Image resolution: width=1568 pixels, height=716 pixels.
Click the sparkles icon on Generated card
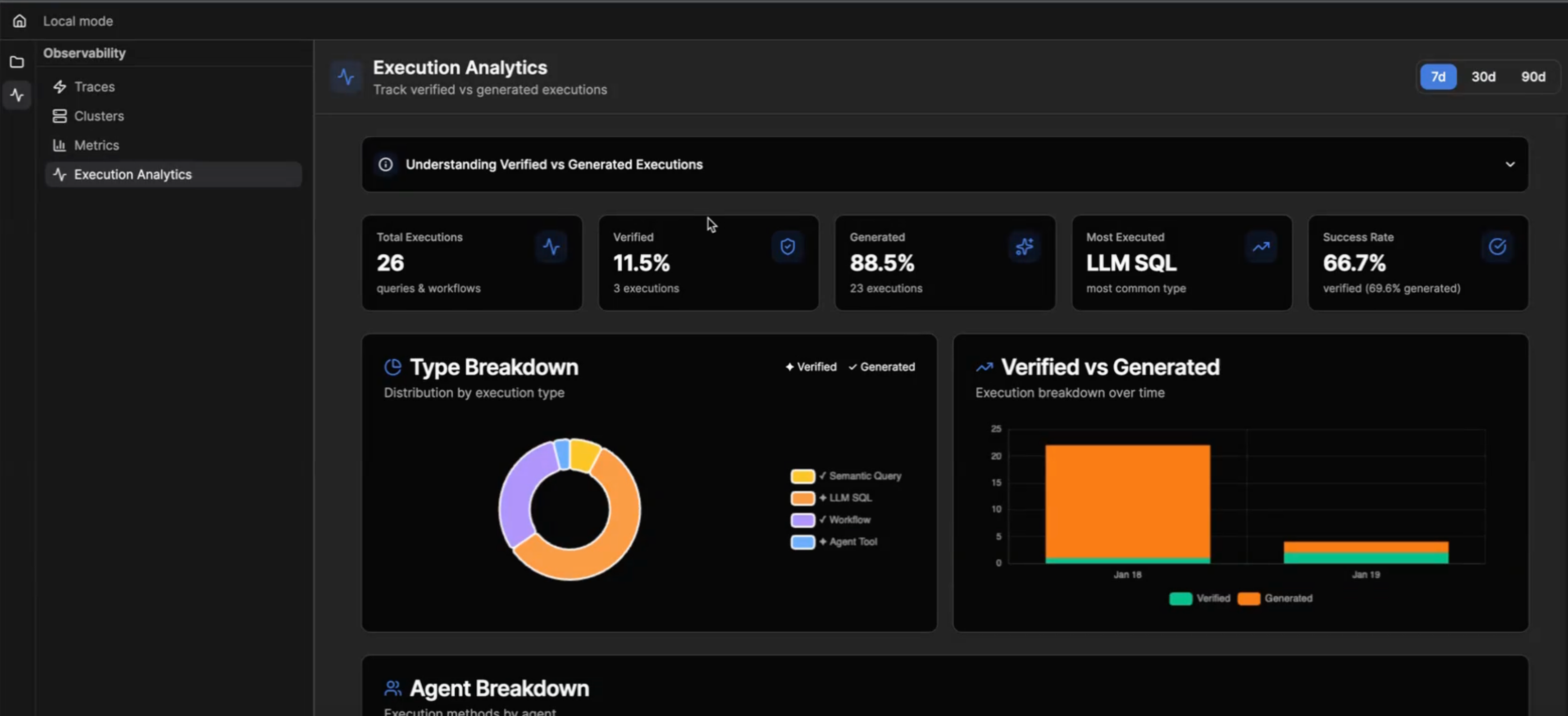tap(1024, 246)
